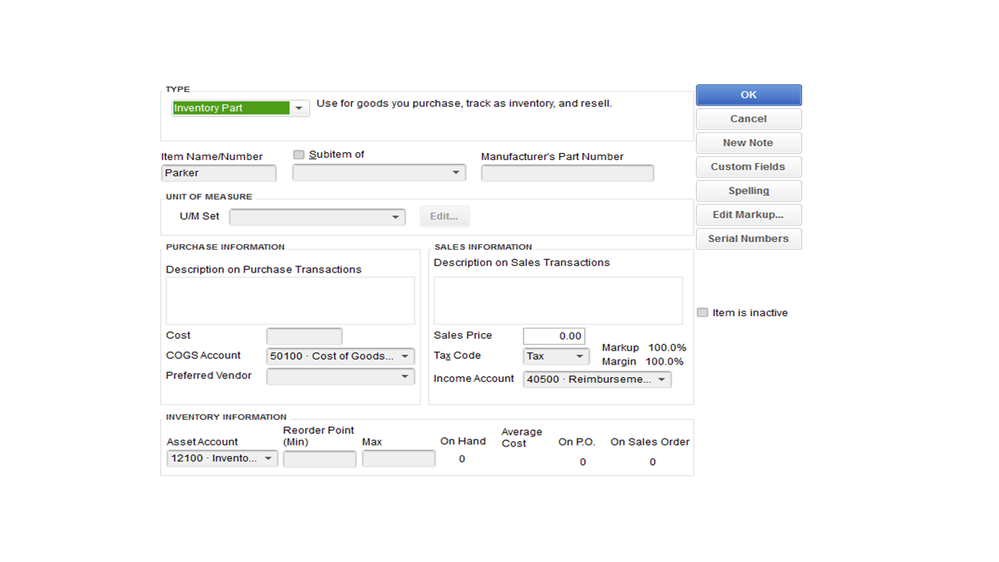Open Edit Markup settings
This screenshot has height=562, width=999.
(749, 215)
